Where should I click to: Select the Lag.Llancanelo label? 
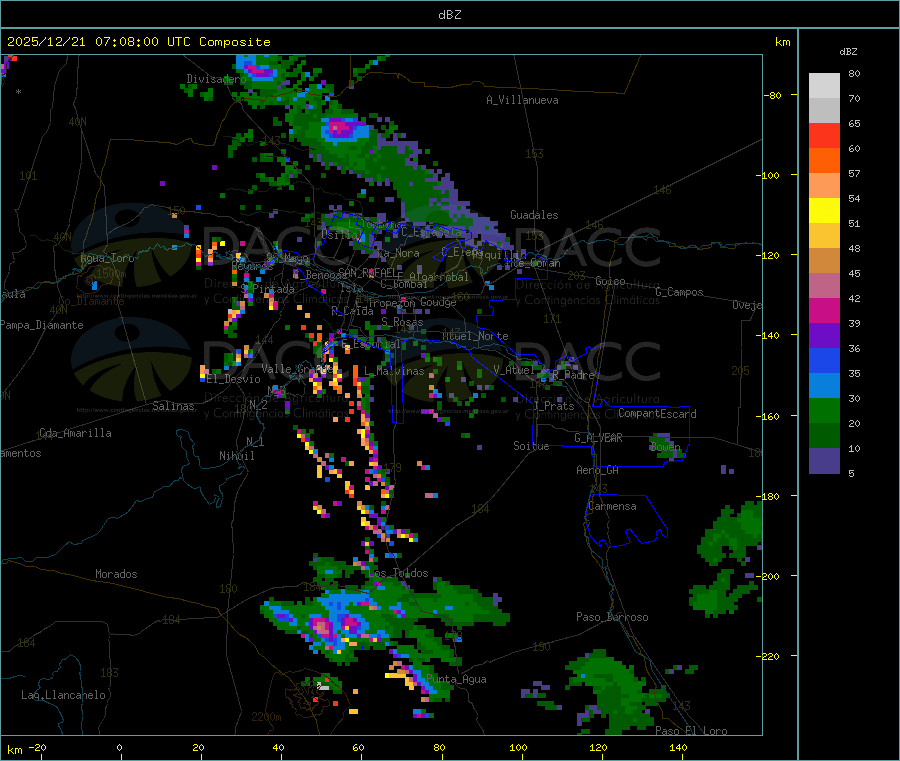[x=64, y=695]
